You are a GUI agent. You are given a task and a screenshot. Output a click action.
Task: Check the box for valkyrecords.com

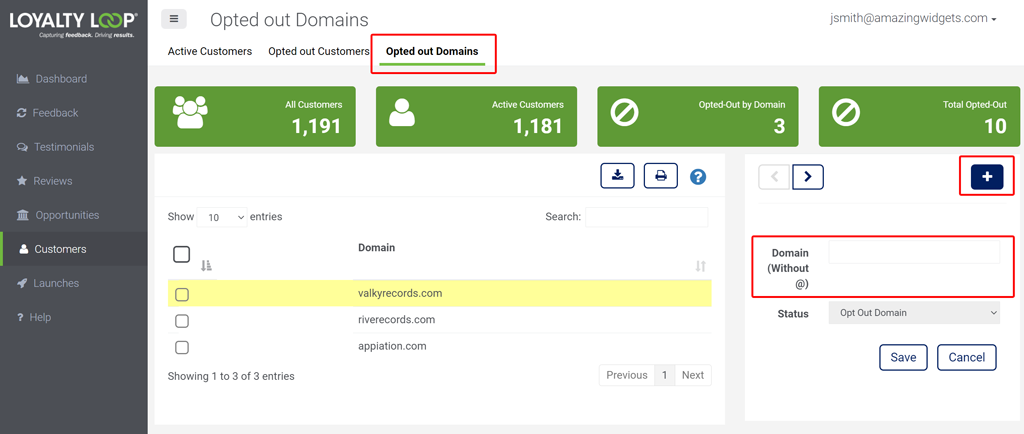click(x=182, y=294)
